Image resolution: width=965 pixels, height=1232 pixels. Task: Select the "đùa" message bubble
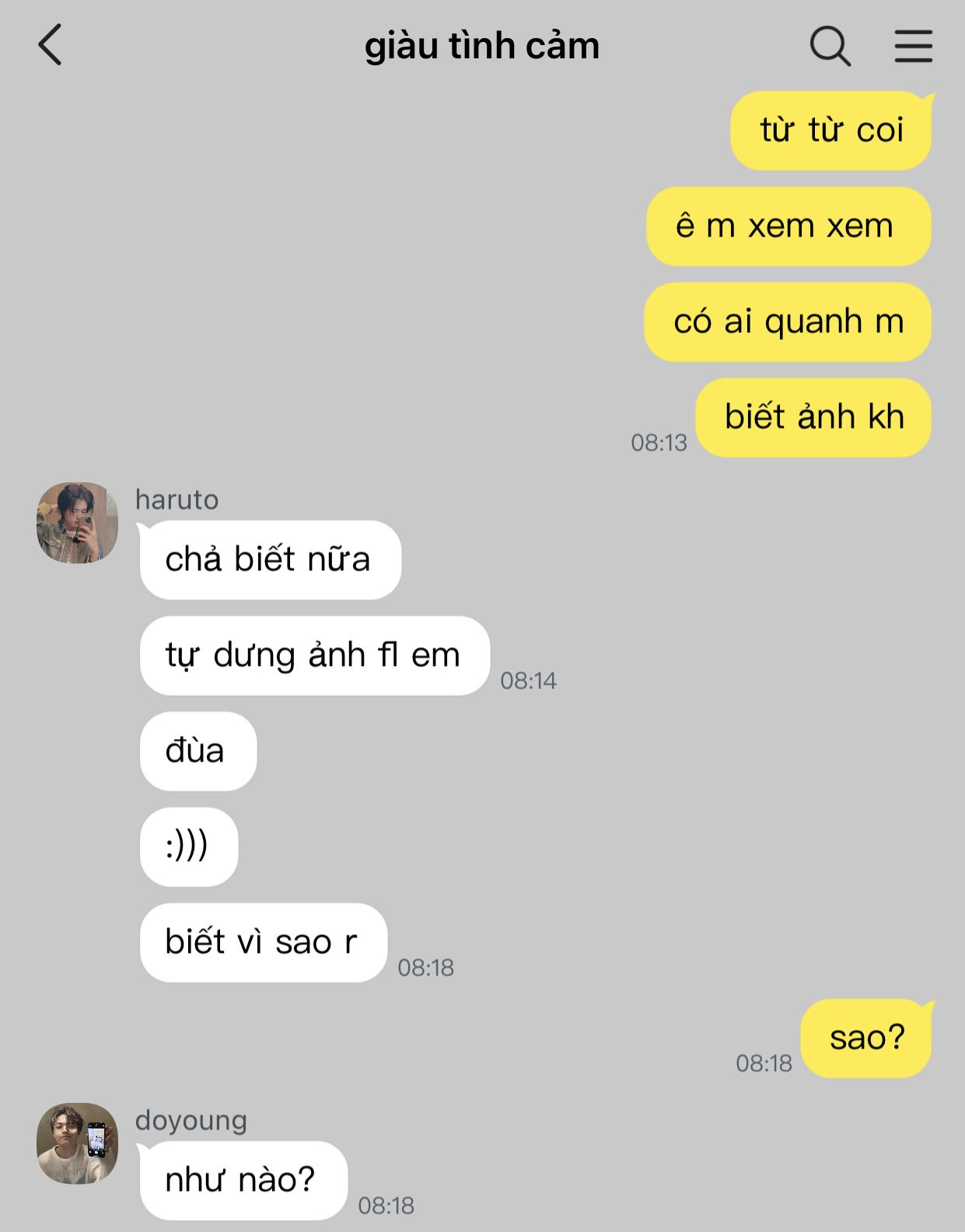(x=198, y=751)
